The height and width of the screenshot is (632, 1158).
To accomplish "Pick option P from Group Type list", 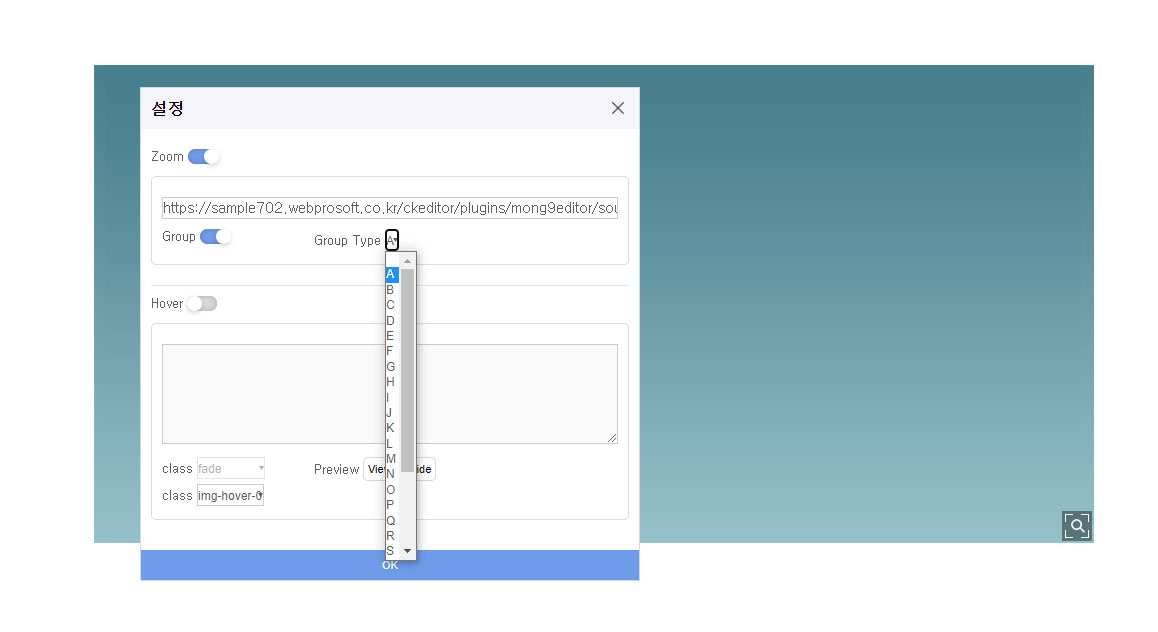I will (x=391, y=505).
